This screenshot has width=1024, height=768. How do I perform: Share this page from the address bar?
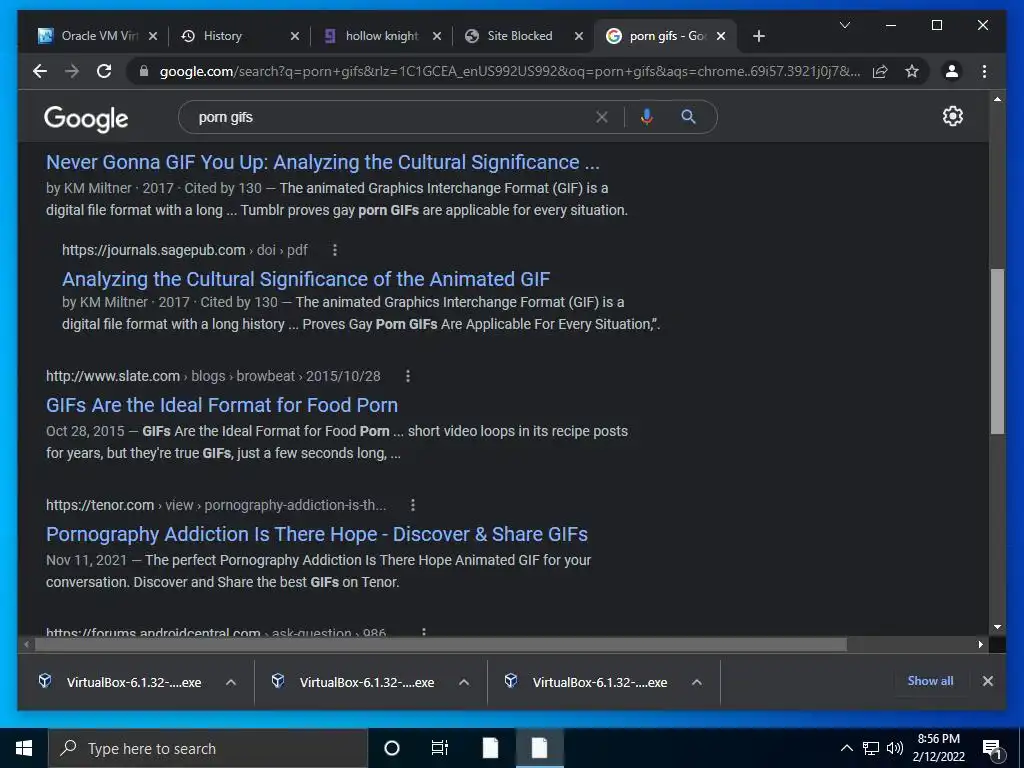(880, 71)
